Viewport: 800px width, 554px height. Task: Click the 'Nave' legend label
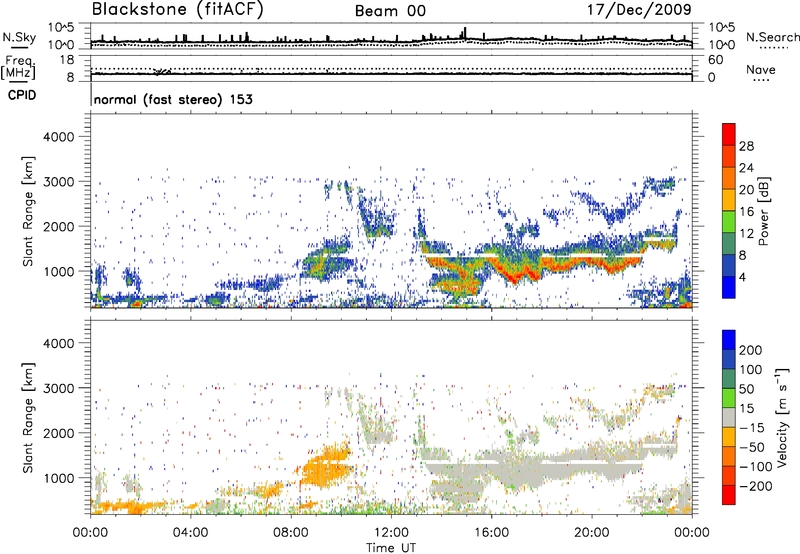point(761,70)
